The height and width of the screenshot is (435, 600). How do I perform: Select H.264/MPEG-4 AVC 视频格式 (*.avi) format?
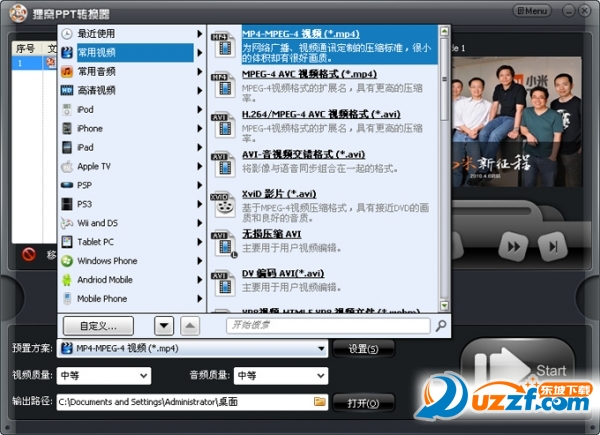tap(323, 125)
